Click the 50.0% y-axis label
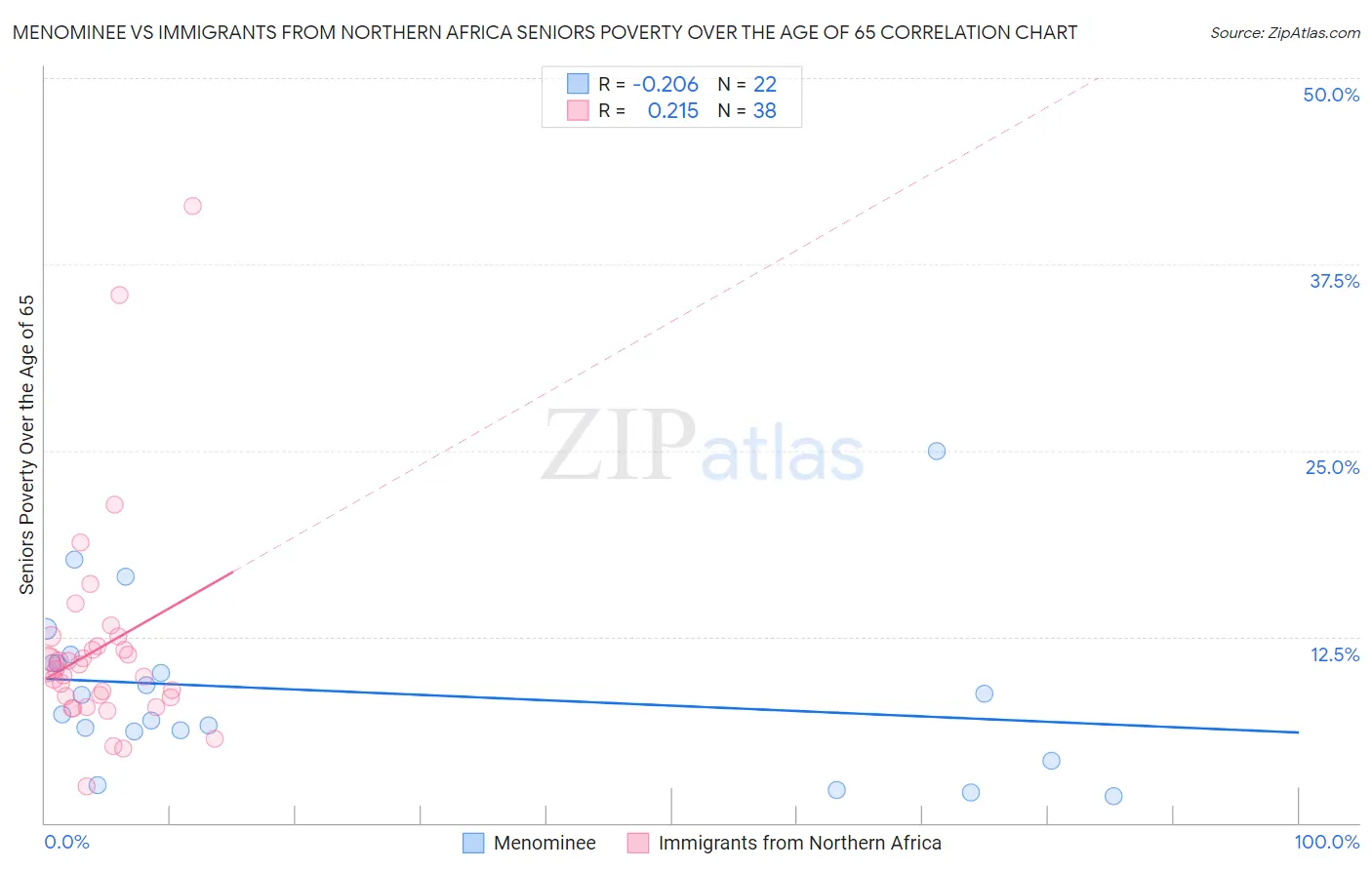 (1331, 95)
